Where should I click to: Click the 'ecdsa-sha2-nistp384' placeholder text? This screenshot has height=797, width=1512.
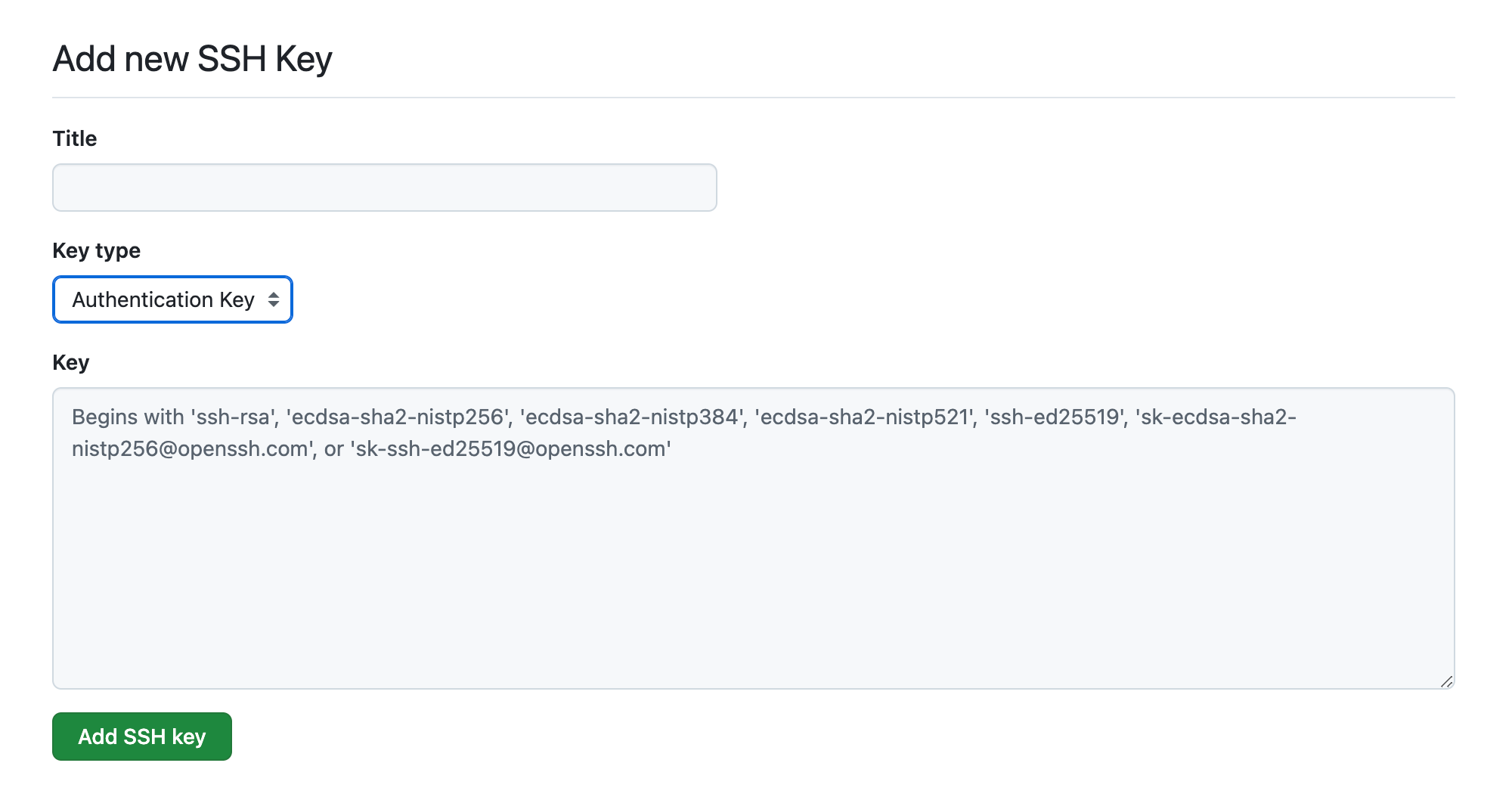pos(632,417)
